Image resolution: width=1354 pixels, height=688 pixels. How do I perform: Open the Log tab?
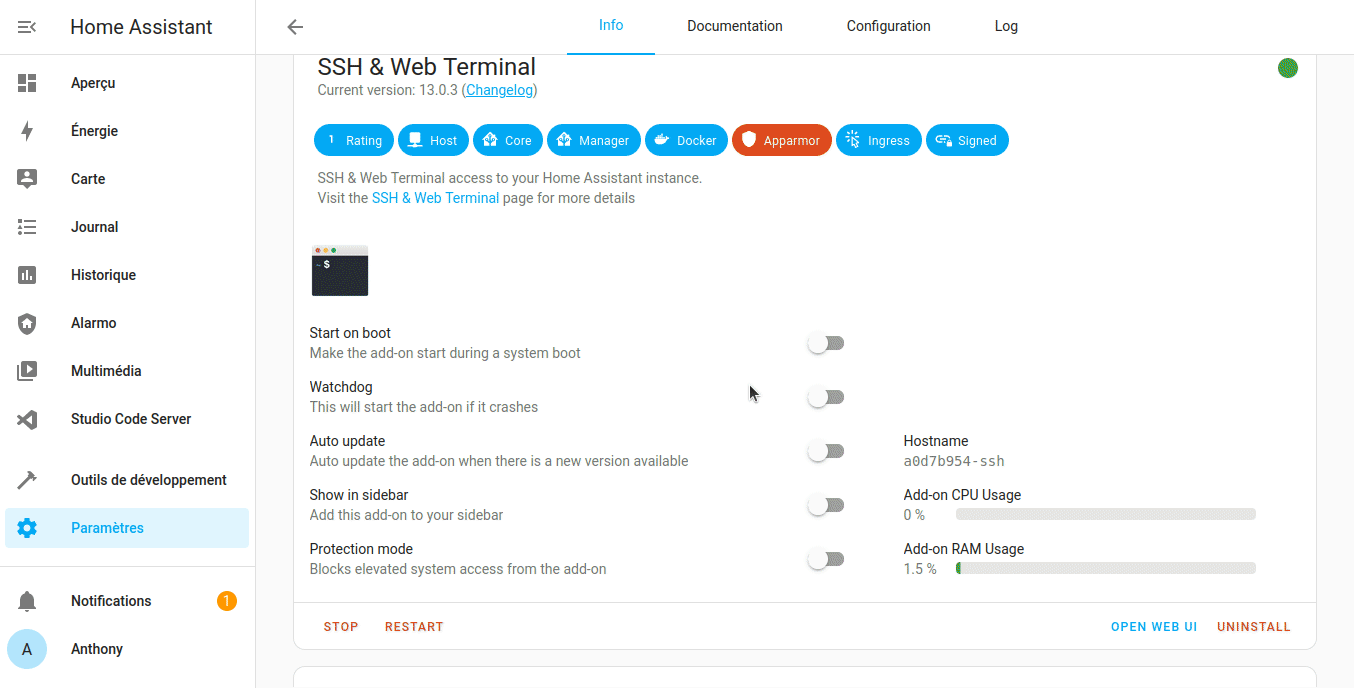(x=1006, y=27)
